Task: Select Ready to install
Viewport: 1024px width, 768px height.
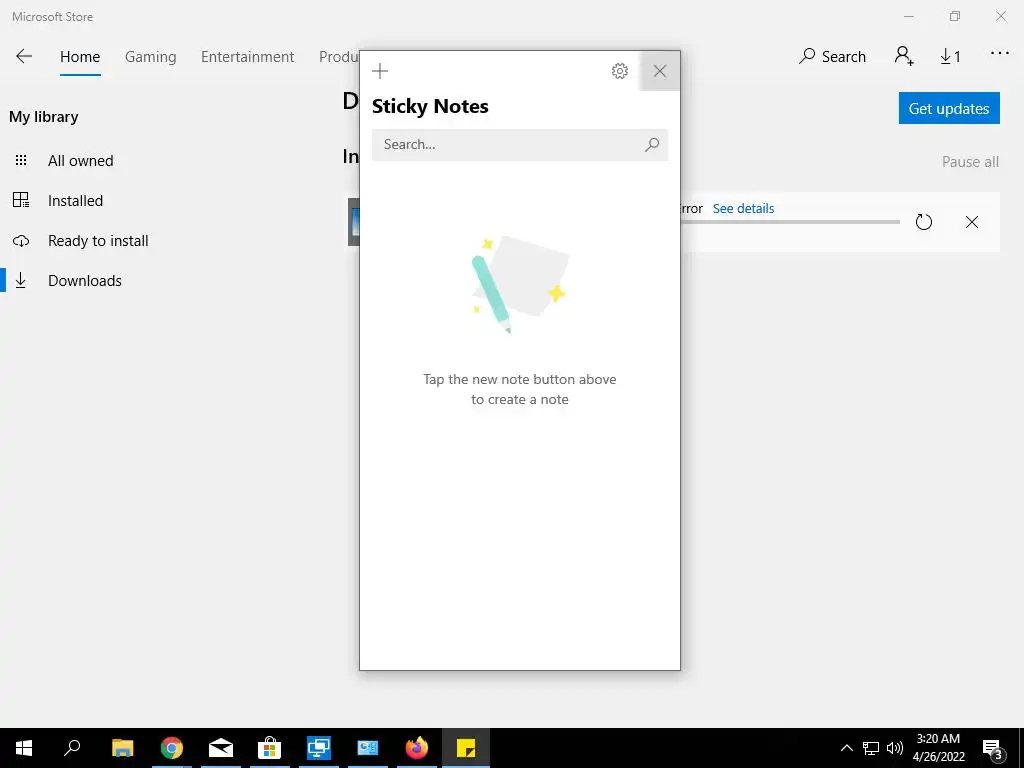Action: 98,241
